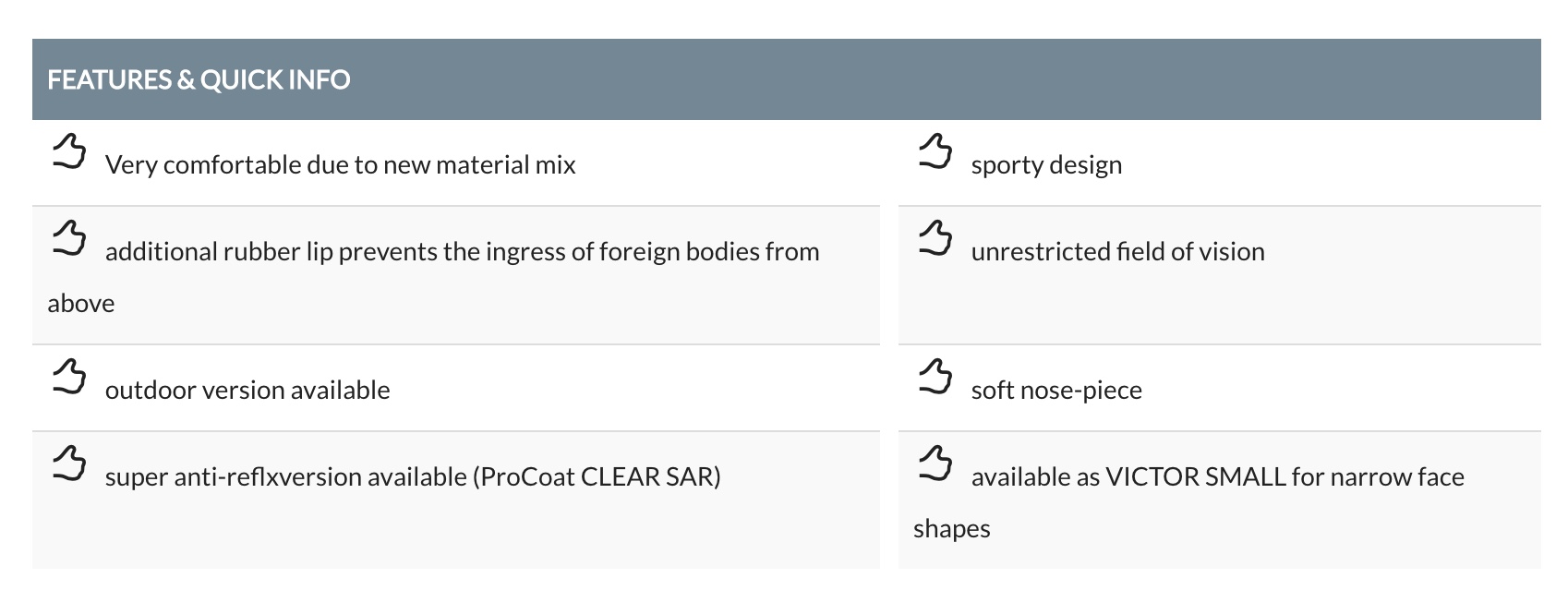1568x602 pixels.
Task: Select the 'soft nose-piece' feature text
Action: 1056,391
